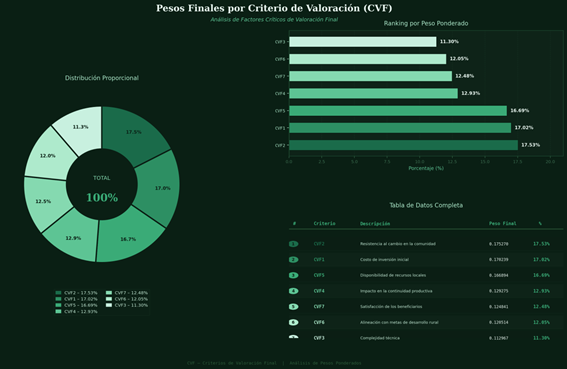Click the CVF2 bar in ranking chart
This screenshot has height=369, width=567.
tap(404, 145)
